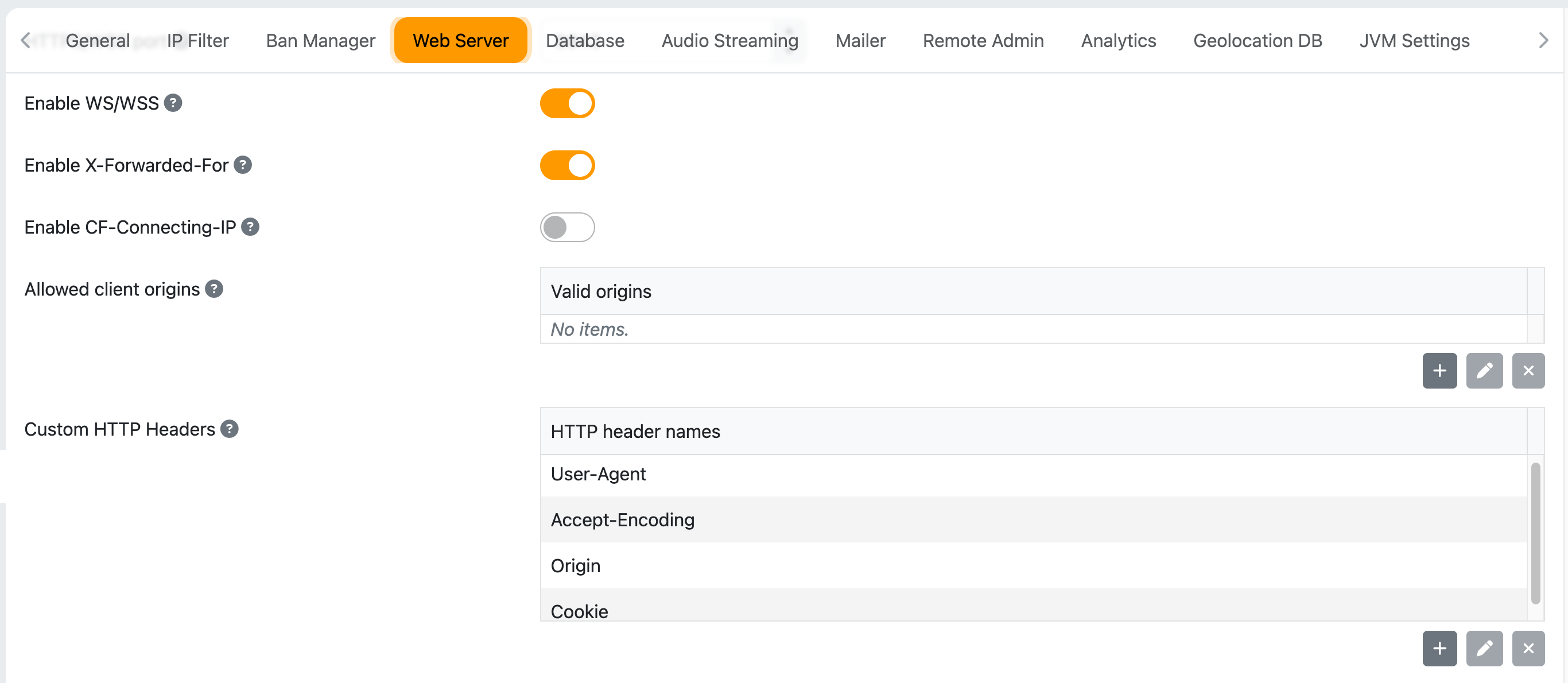This screenshot has width=1568, height=683.
Task: Add a new valid origin entry
Action: (x=1439, y=371)
